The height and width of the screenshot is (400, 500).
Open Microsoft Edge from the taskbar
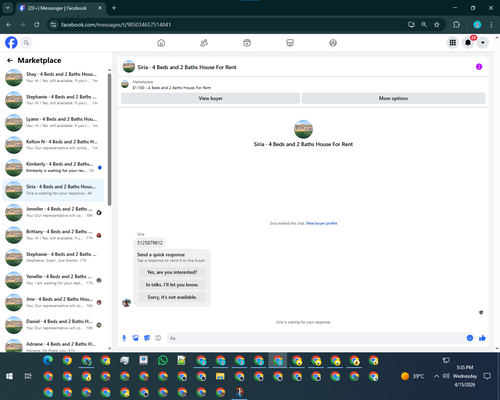click(48, 360)
